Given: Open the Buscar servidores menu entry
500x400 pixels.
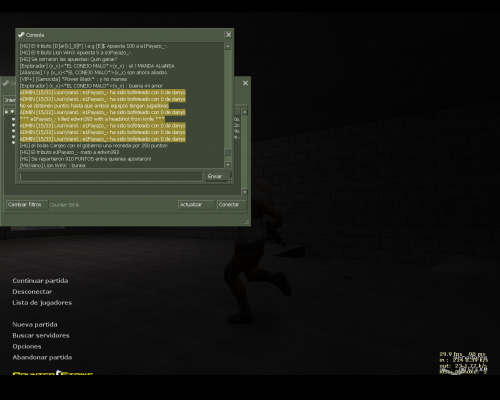Looking at the screenshot, I should point(41,335).
